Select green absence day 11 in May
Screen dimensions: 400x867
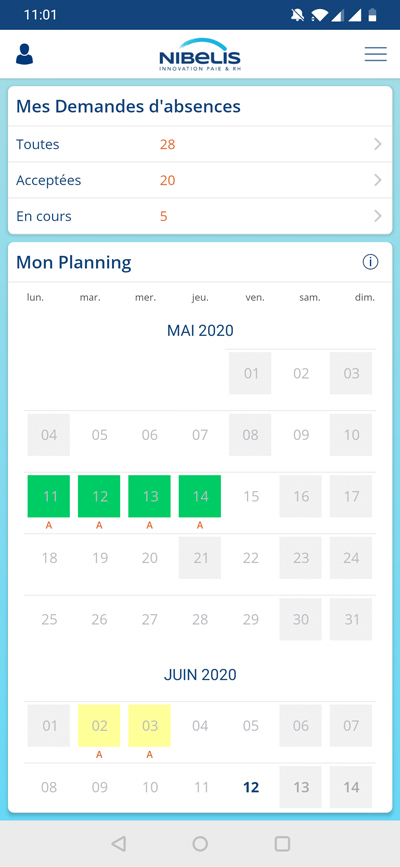tap(49, 496)
